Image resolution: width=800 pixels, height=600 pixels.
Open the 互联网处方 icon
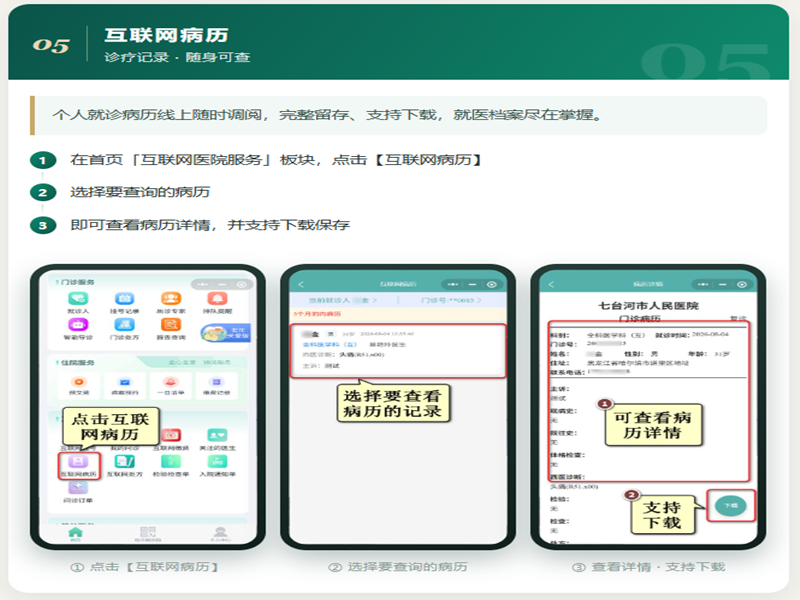[124, 462]
